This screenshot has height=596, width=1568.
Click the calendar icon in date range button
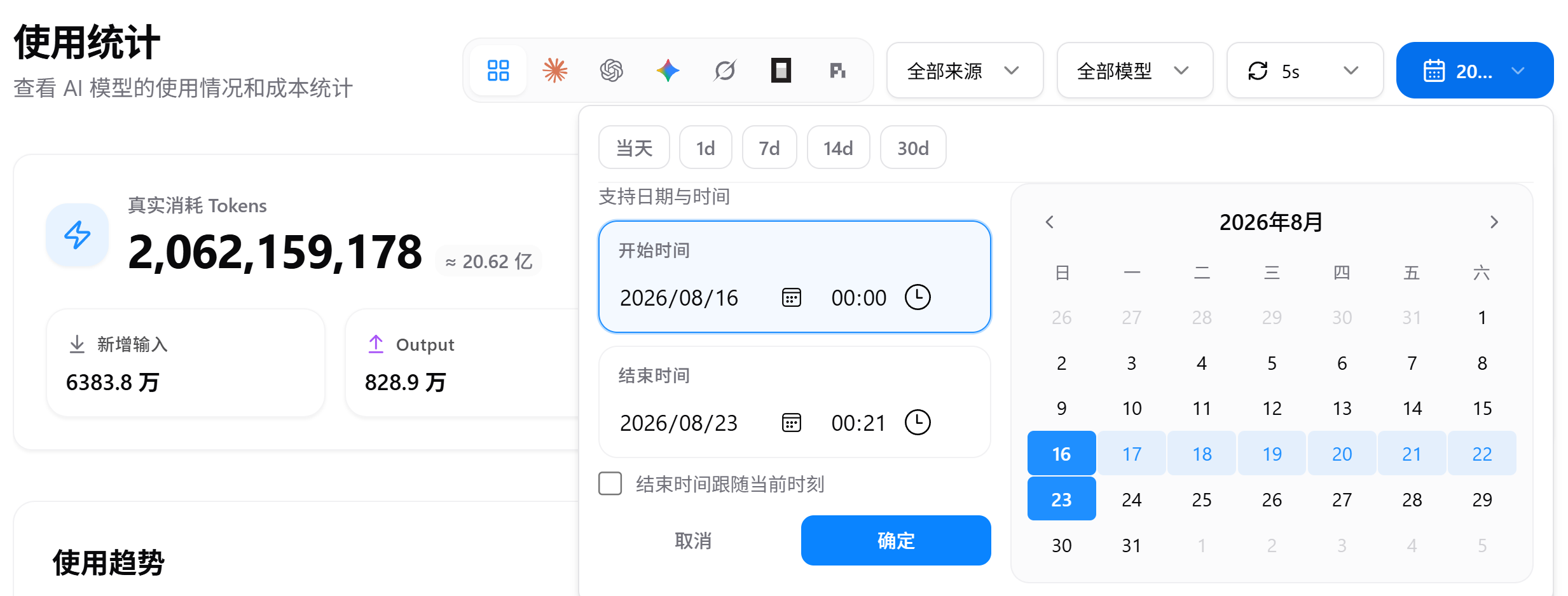click(1434, 71)
